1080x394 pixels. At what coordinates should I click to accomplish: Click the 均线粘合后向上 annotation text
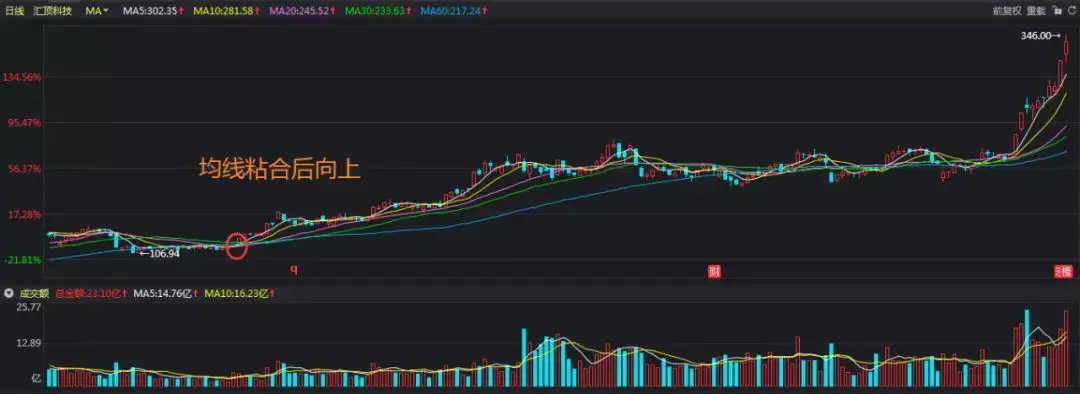click(x=280, y=169)
